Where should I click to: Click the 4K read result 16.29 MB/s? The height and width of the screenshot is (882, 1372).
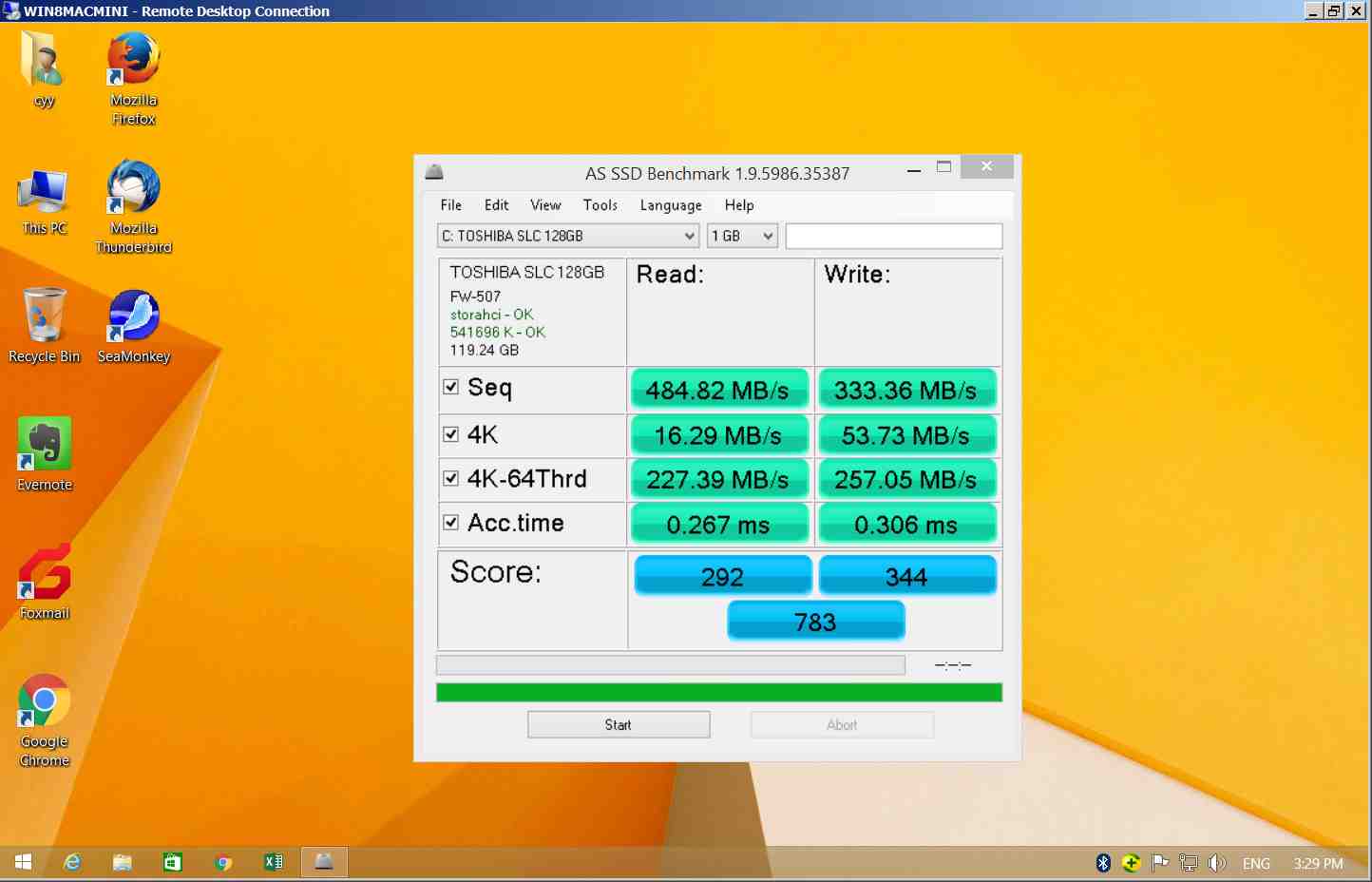(718, 435)
